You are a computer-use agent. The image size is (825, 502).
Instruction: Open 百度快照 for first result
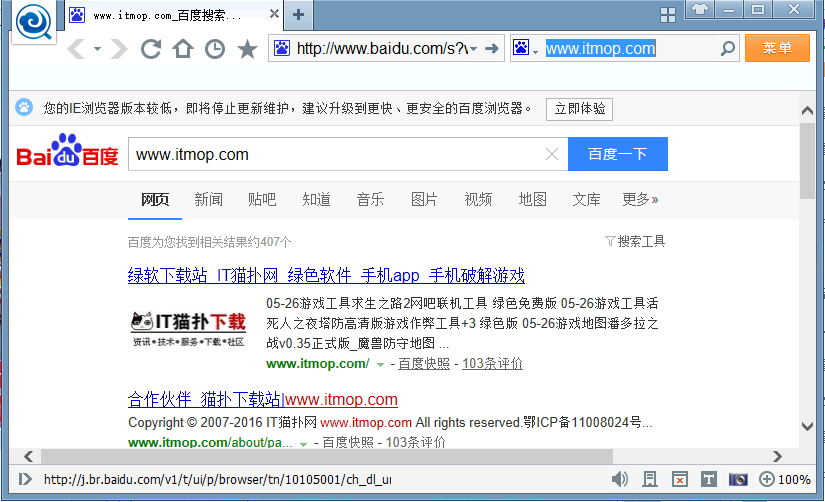(x=424, y=364)
